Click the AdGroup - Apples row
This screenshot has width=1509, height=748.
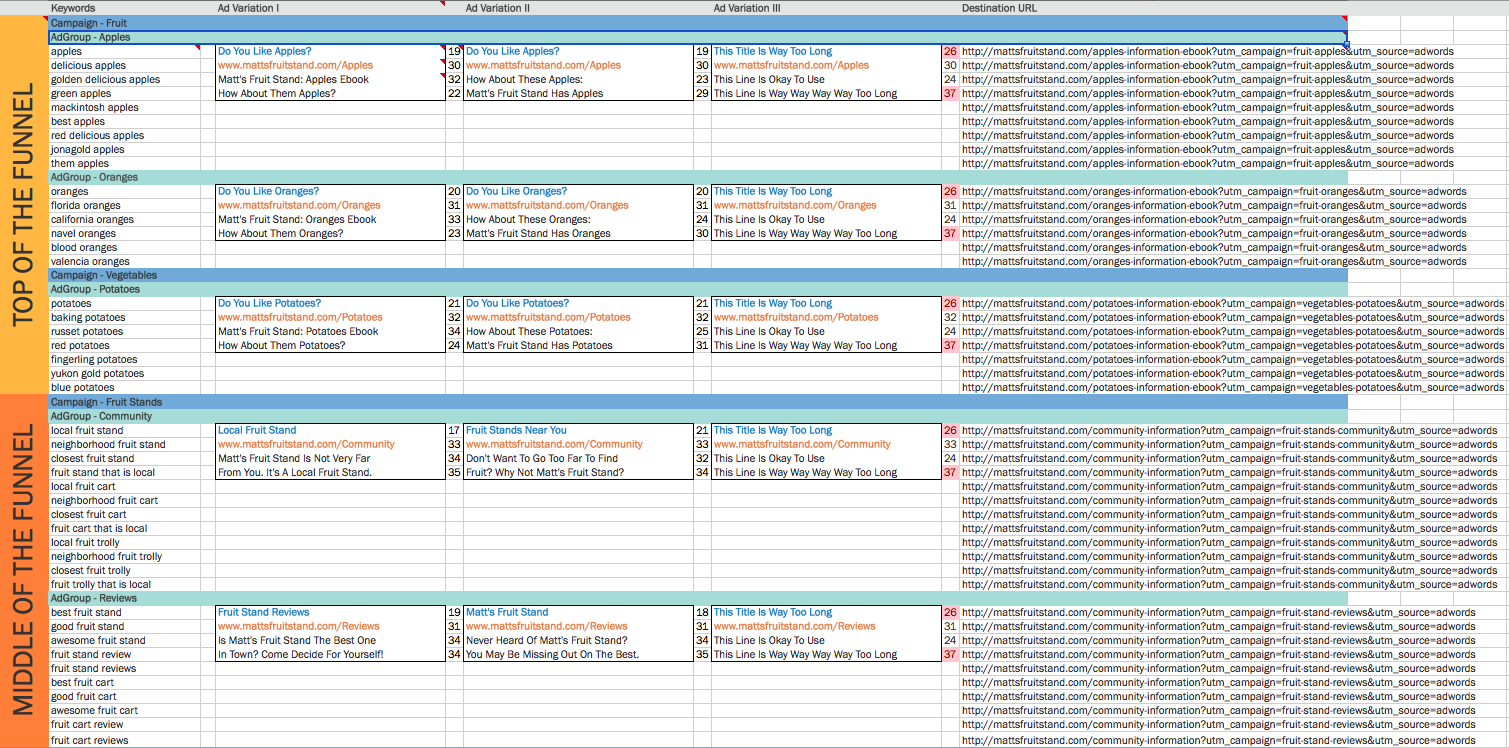698,37
